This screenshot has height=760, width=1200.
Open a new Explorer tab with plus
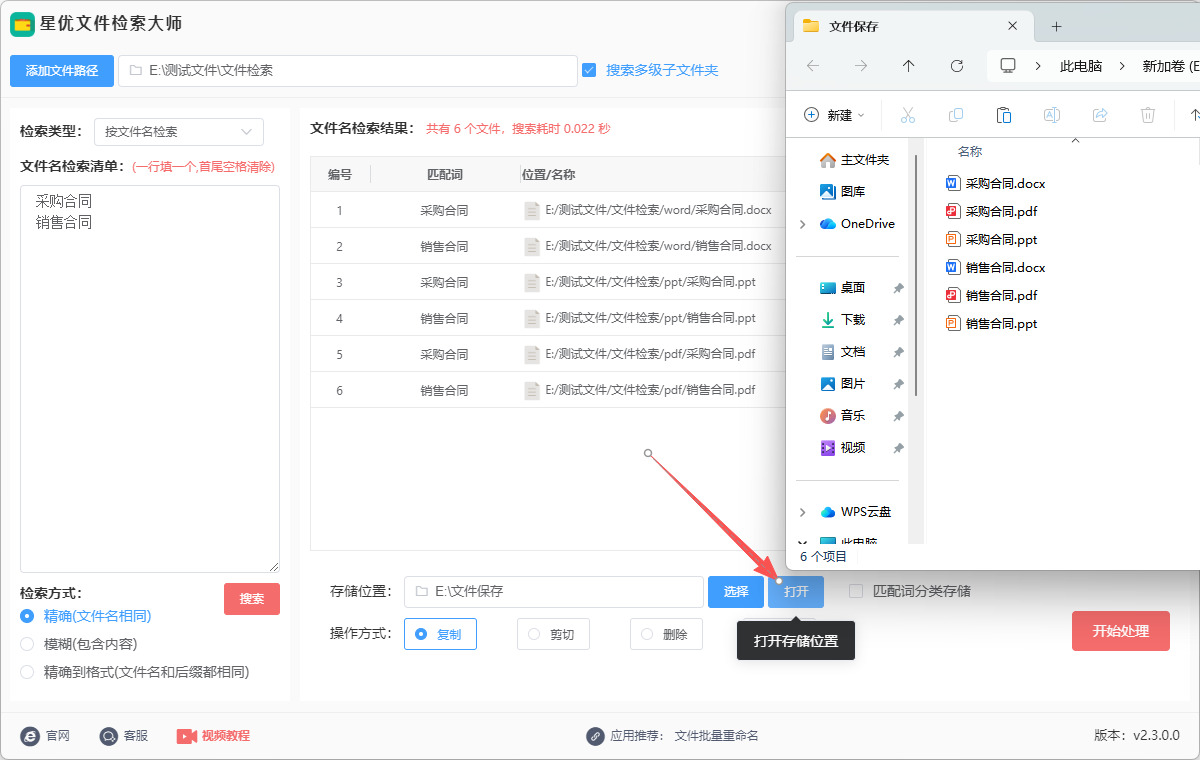1057,27
